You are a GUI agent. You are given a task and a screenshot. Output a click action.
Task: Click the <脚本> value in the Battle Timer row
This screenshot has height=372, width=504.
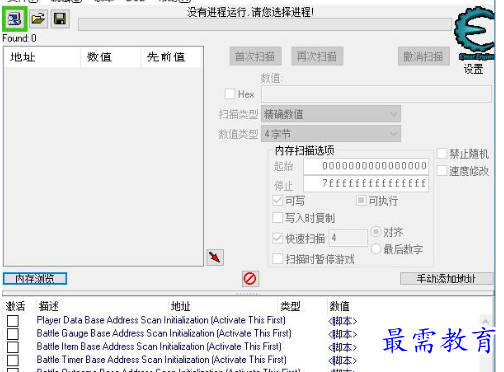tap(342, 360)
